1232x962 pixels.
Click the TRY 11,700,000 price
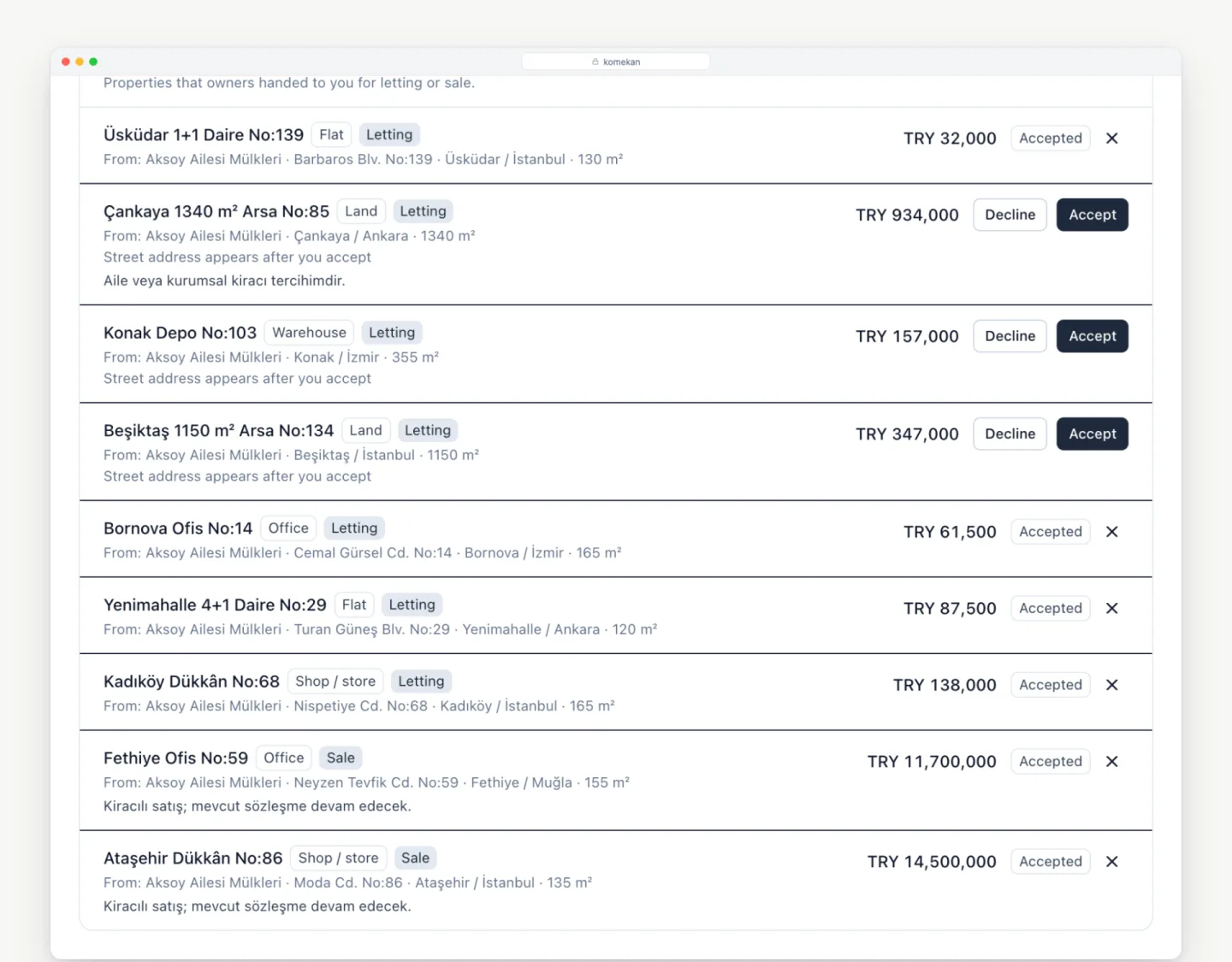point(932,762)
